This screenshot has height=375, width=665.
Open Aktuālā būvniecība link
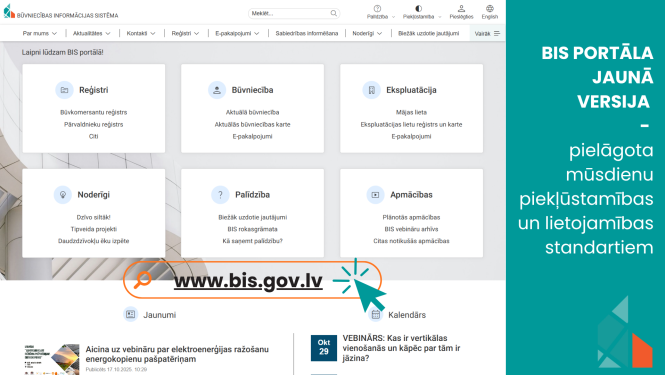252,112
